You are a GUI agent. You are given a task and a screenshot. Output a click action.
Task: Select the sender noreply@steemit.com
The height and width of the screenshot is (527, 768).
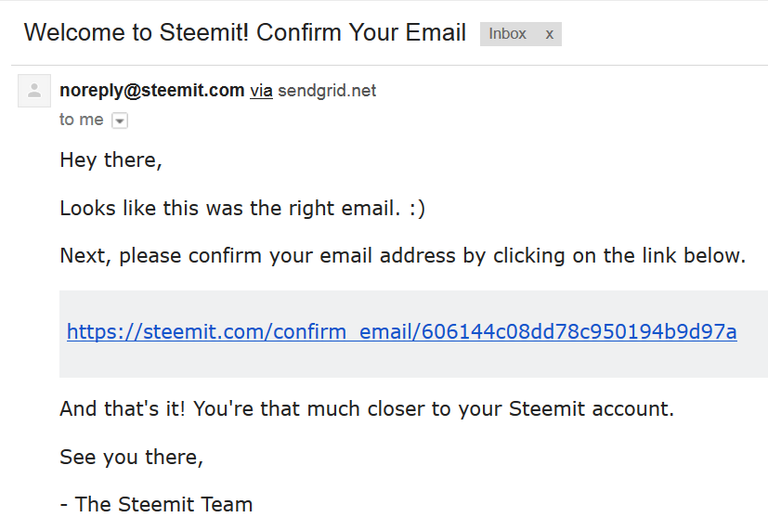[x=152, y=90]
